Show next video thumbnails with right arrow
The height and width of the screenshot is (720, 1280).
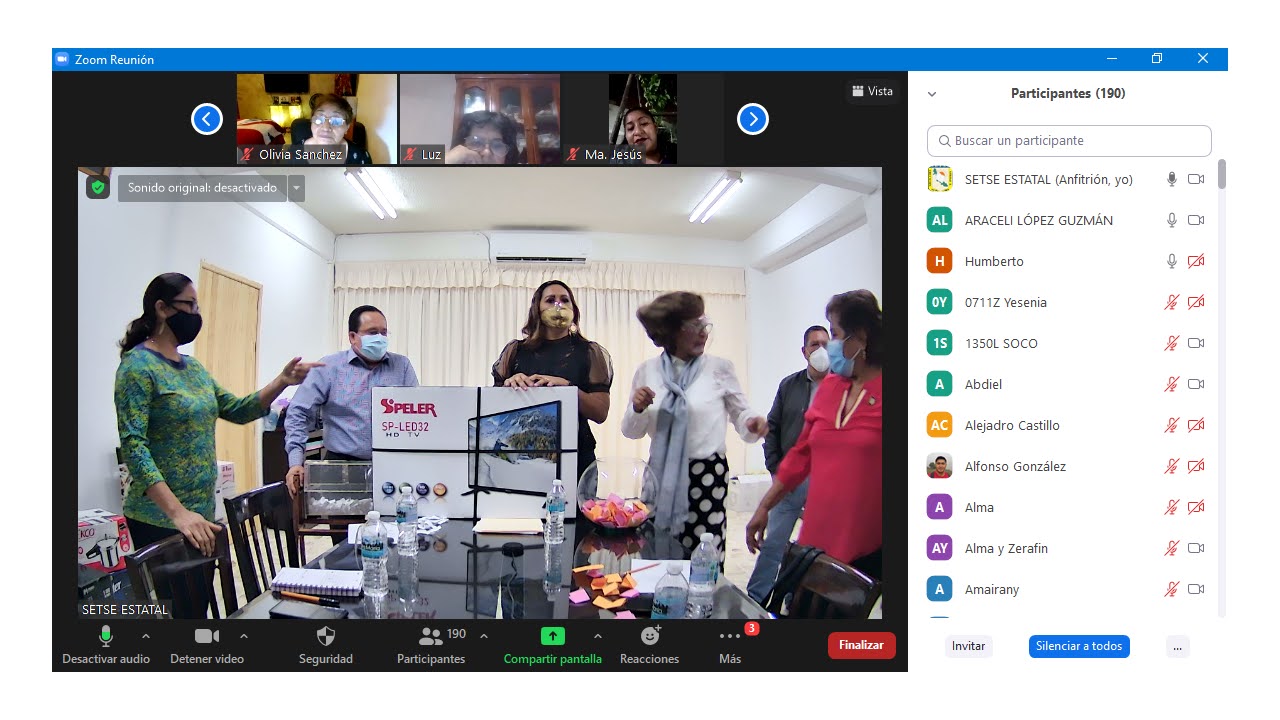(753, 120)
